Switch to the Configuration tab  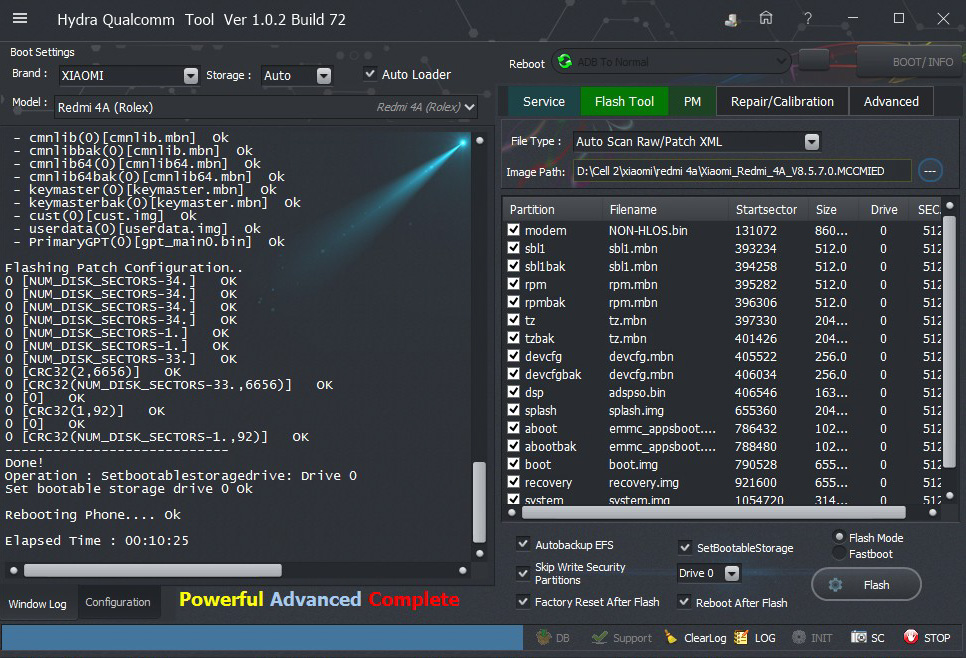[118, 602]
